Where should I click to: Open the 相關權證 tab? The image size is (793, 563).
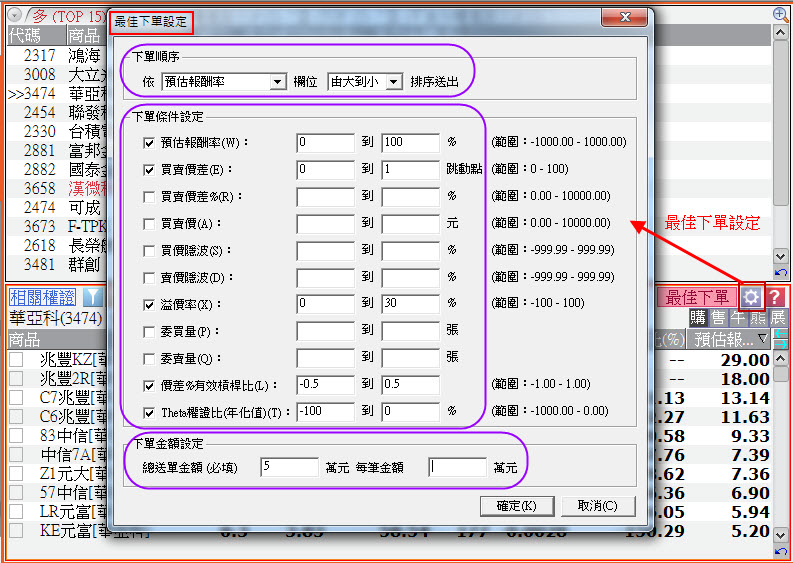pos(42,297)
